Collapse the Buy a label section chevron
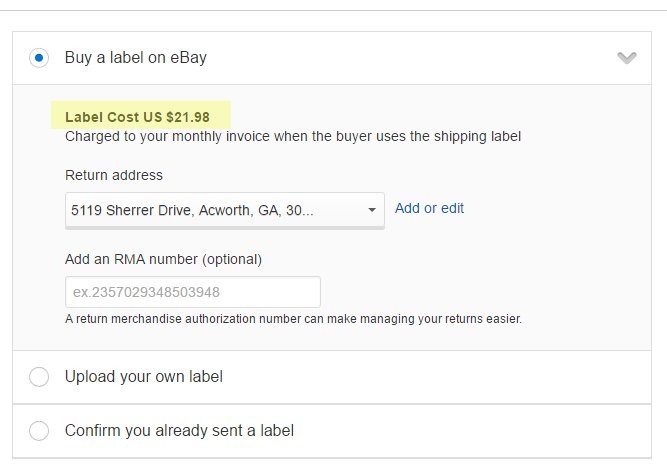Viewport: 667px width, 468px height. coord(627,58)
